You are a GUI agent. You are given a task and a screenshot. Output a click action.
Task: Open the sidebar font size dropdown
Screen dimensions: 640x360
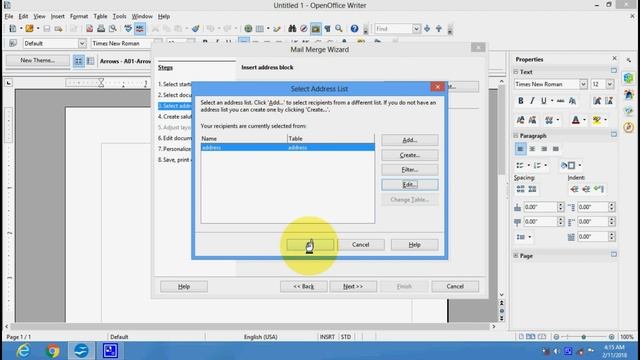click(x=609, y=84)
